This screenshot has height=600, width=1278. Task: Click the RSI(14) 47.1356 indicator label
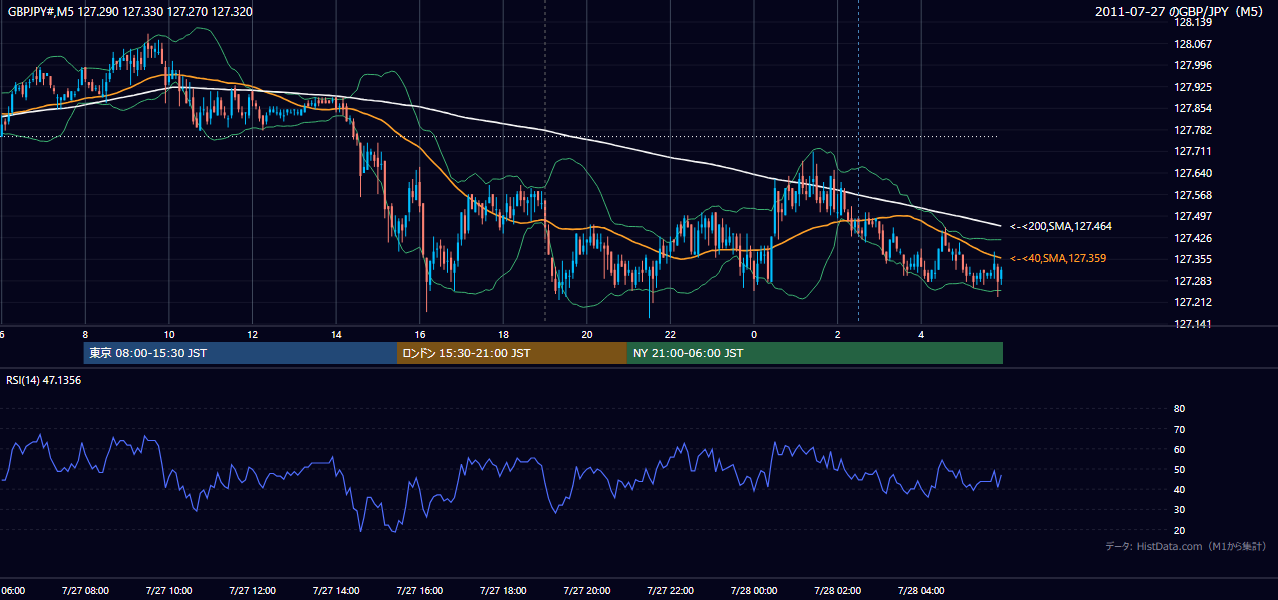(44, 381)
